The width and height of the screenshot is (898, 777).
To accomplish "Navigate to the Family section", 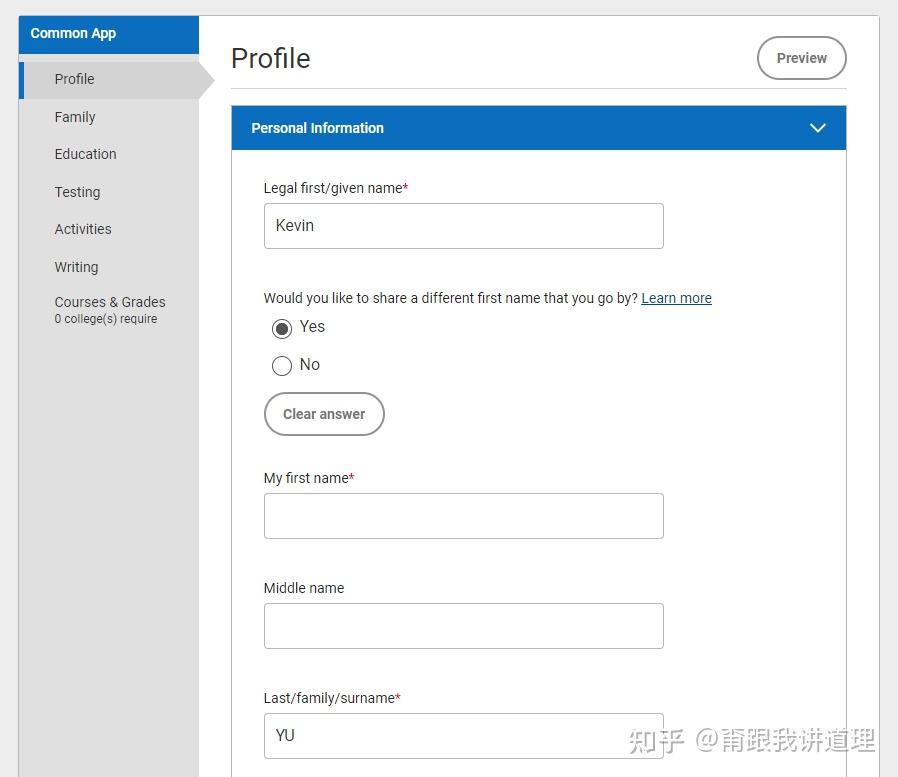I will (x=75, y=117).
